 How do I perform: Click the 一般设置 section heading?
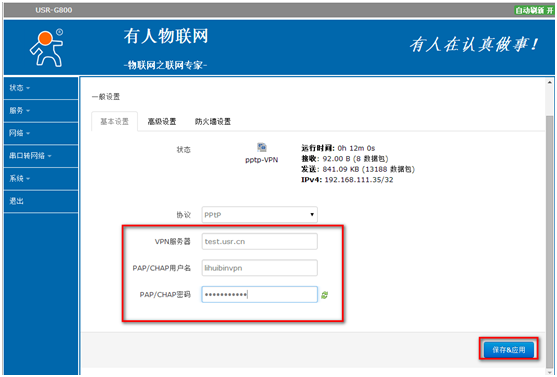point(106,97)
